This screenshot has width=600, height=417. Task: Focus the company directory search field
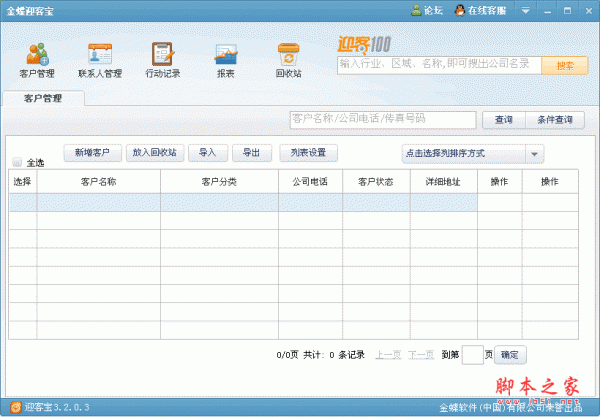click(x=439, y=65)
